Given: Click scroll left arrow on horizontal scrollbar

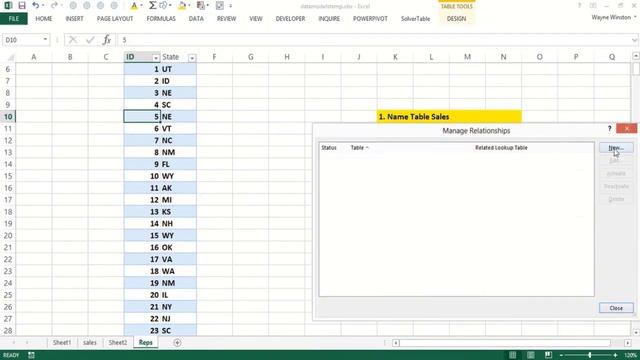Looking at the screenshot, I should (x=396, y=343).
